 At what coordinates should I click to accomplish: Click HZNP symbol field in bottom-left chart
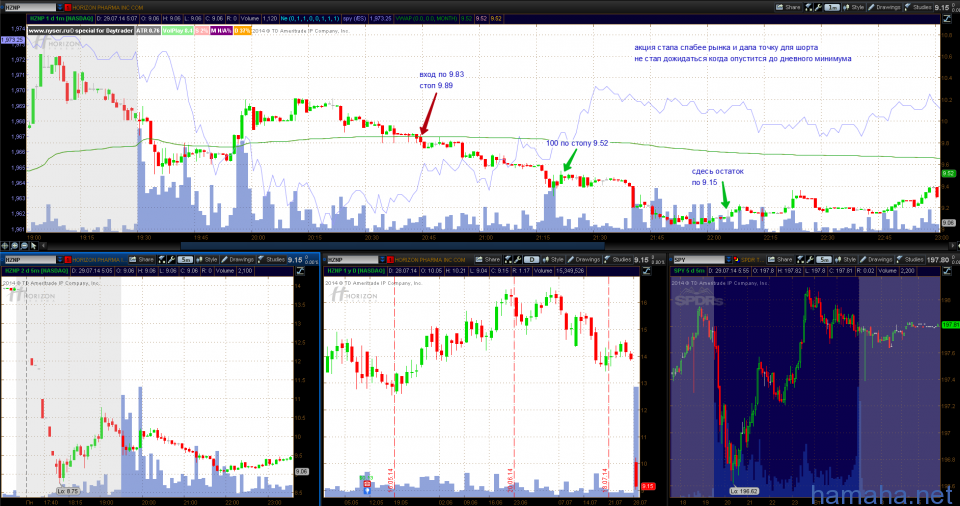pos(29,260)
